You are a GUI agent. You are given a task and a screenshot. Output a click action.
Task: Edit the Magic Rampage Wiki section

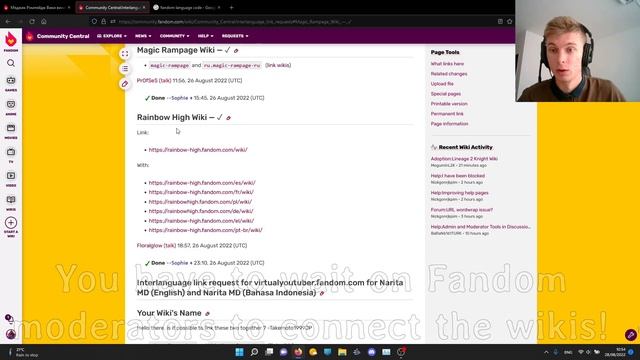tap(236, 51)
